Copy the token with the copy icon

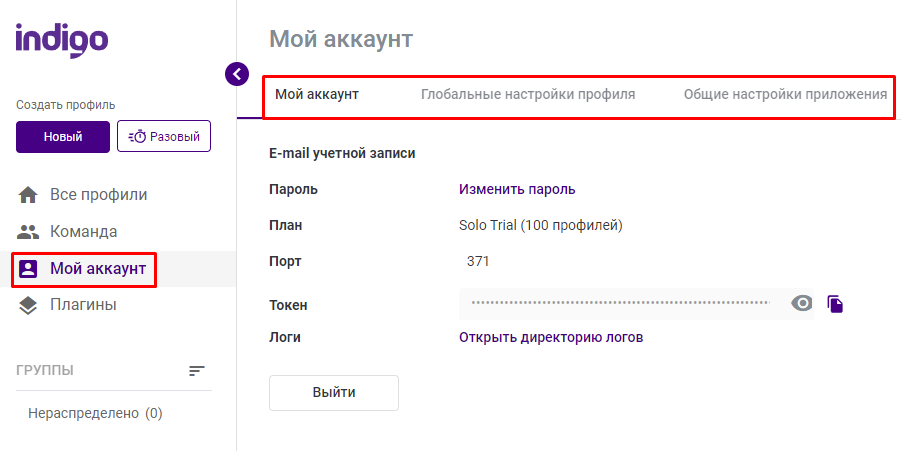(835, 303)
